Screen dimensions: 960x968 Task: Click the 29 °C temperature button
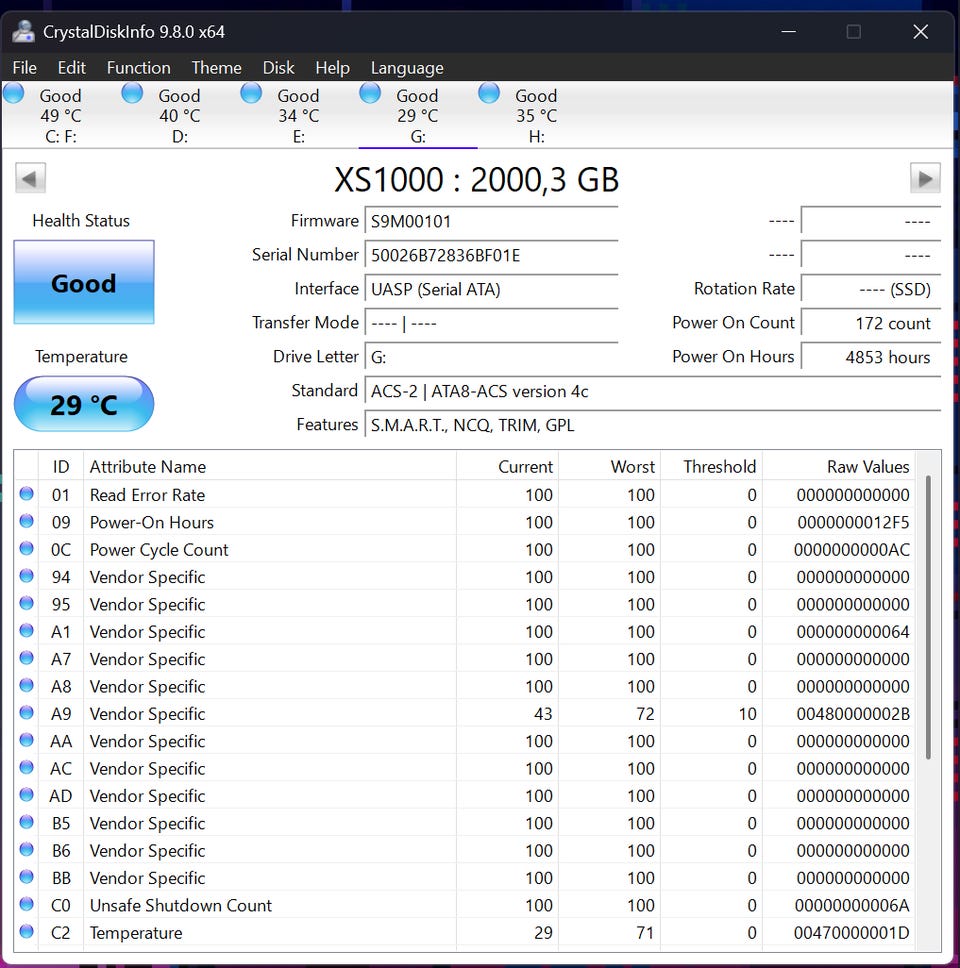coord(84,404)
